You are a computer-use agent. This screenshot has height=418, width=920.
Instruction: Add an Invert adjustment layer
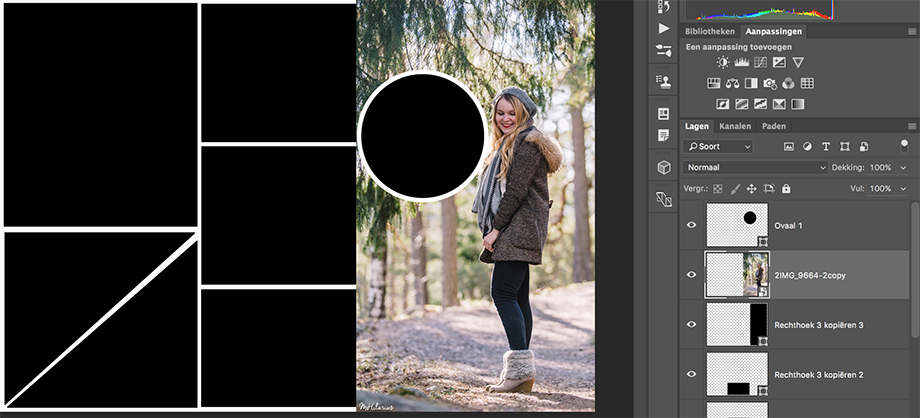tap(723, 104)
